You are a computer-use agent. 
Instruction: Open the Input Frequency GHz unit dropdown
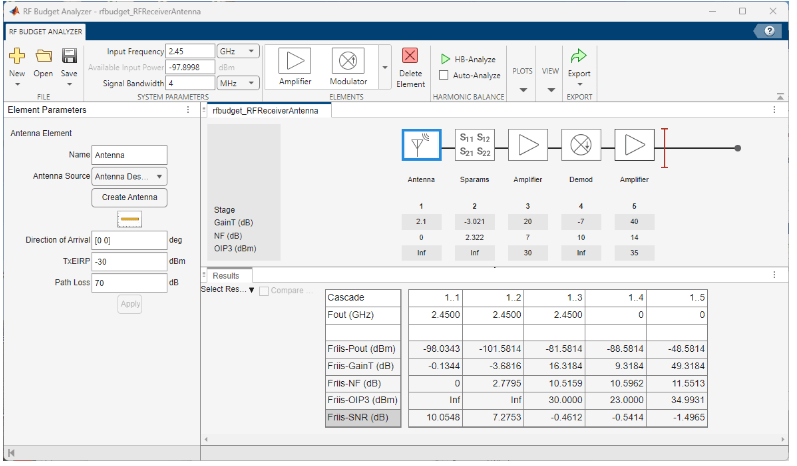(240, 50)
